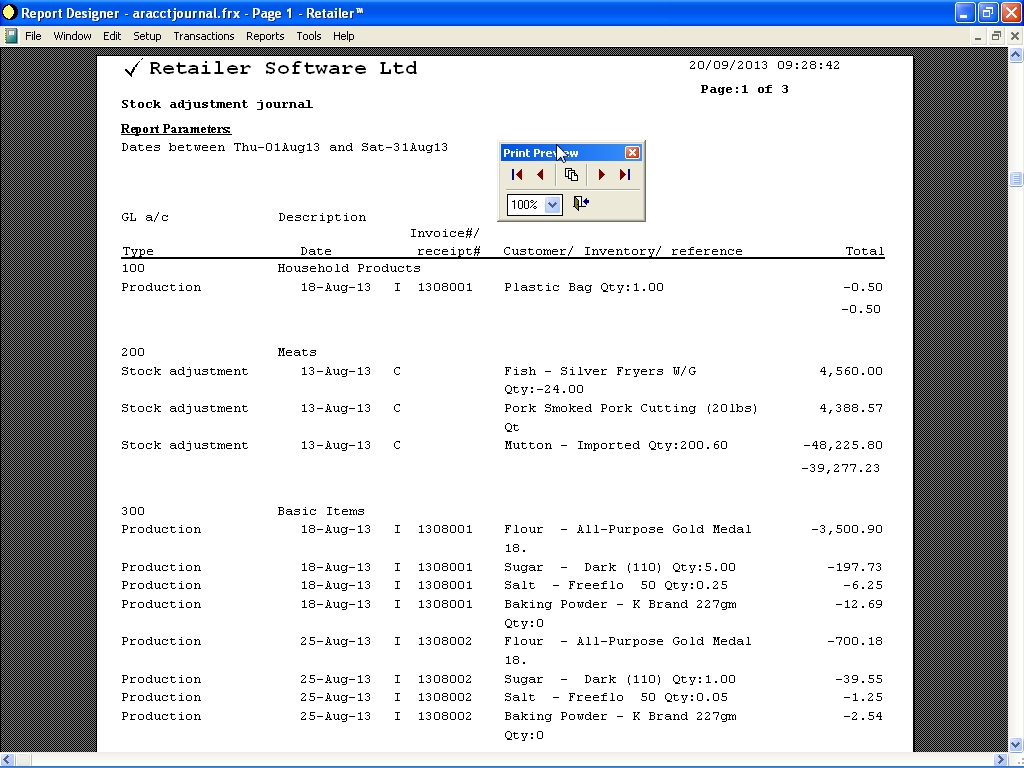The width and height of the screenshot is (1024, 768).
Task: Click the Retailer book icon in menu bar
Action: tap(11, 36)
